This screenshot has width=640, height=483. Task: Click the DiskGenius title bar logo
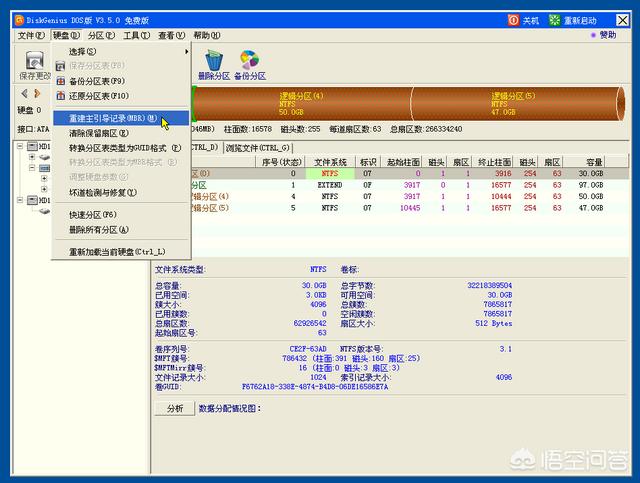[19, 20]
